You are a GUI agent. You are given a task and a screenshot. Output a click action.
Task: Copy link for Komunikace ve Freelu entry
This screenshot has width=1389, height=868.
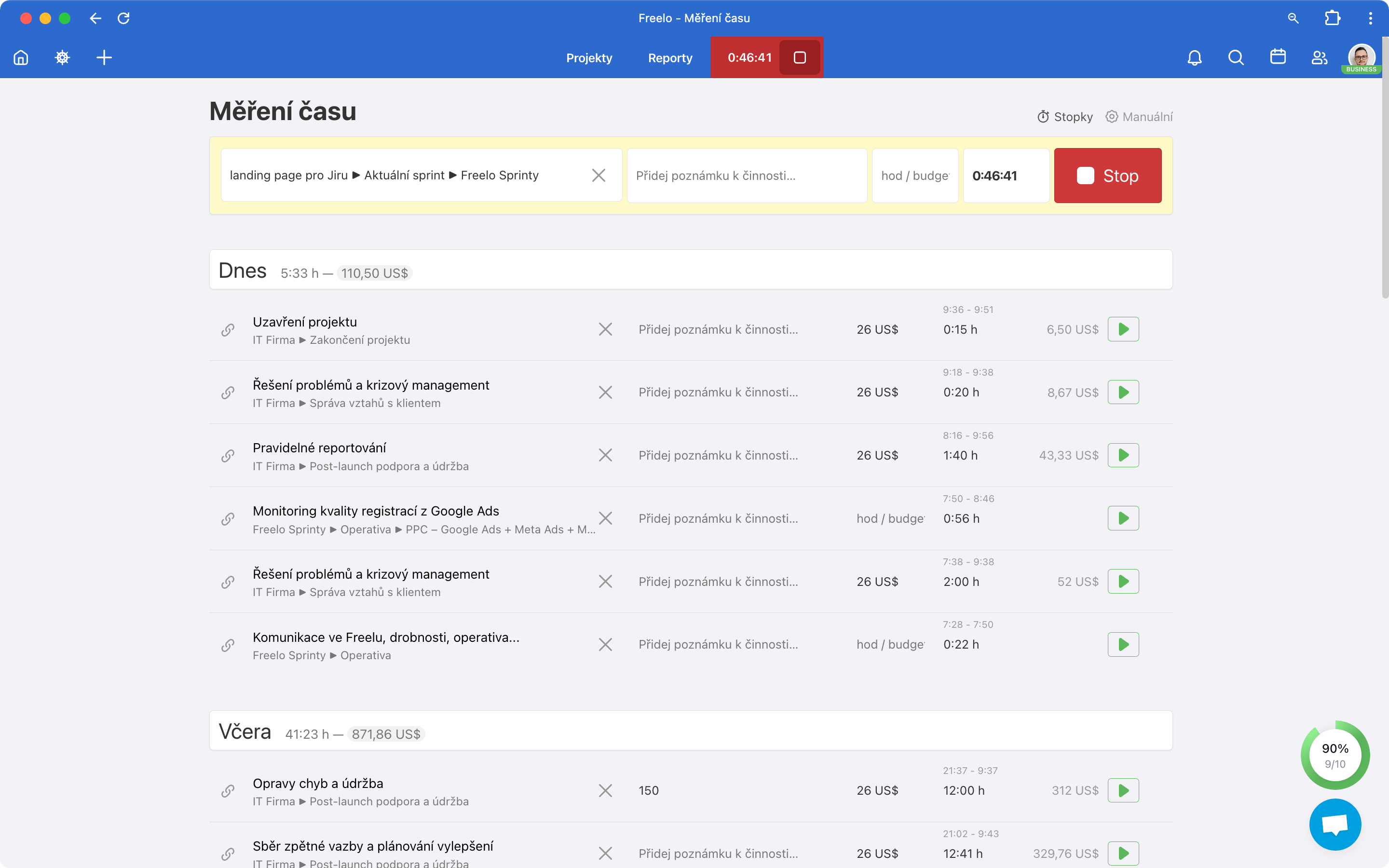coord(228,645)
